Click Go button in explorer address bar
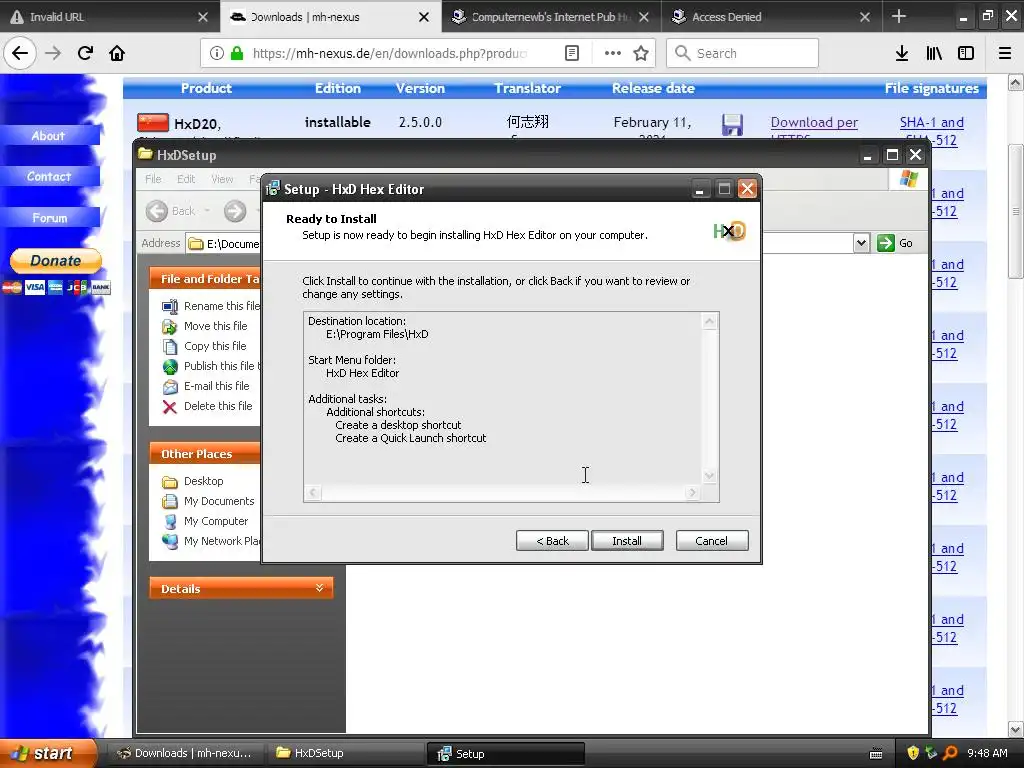Viewport: 1024px width, 768px height. coord(895,243)
